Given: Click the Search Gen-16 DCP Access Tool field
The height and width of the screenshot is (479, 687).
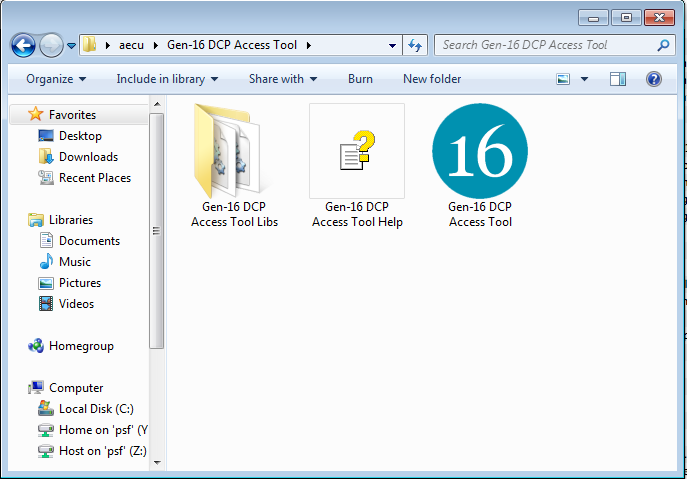Looking at the screenshot, I should click(545, 45).
